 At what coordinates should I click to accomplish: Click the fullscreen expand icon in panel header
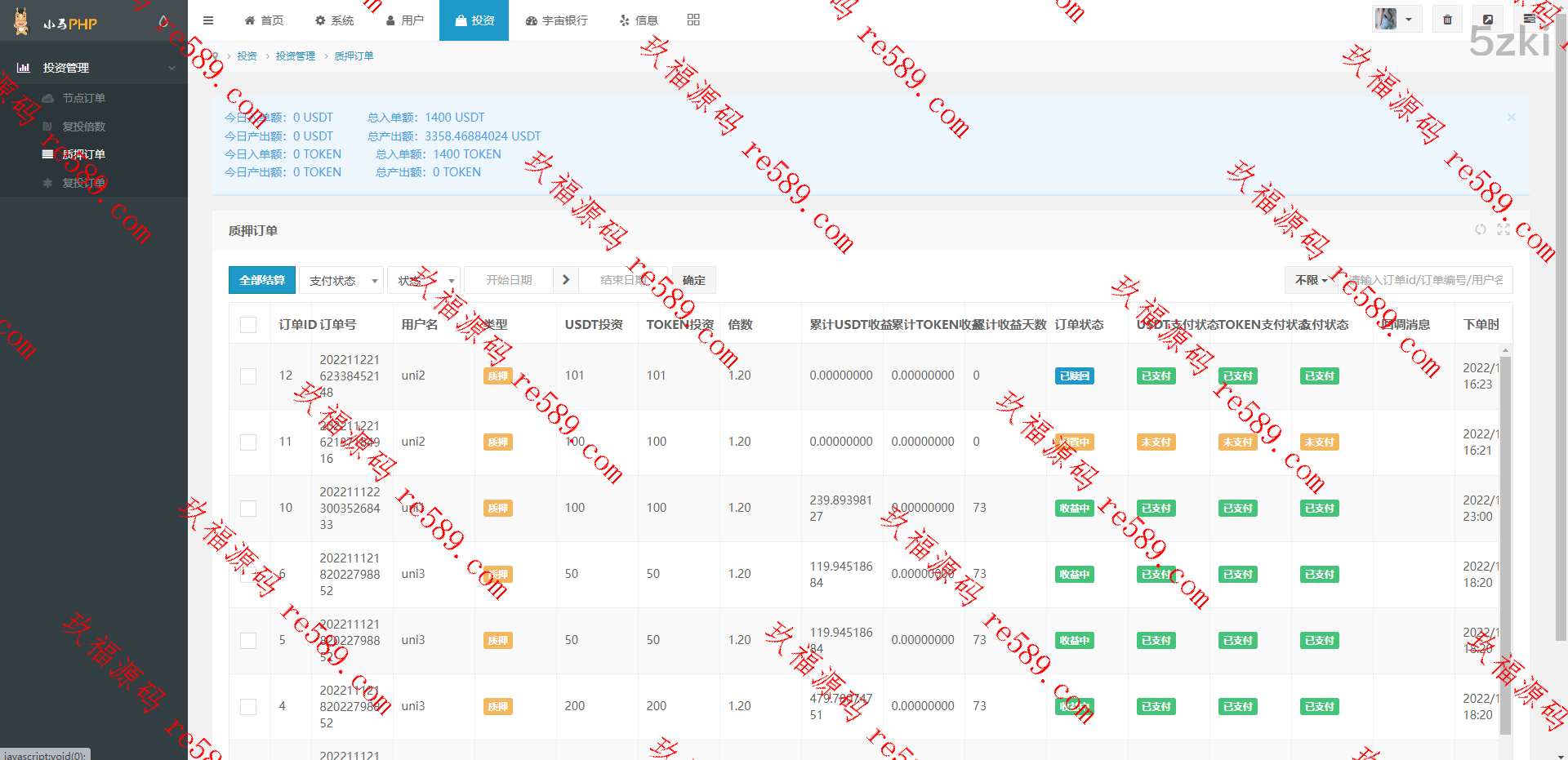[x=1503, y=230]
